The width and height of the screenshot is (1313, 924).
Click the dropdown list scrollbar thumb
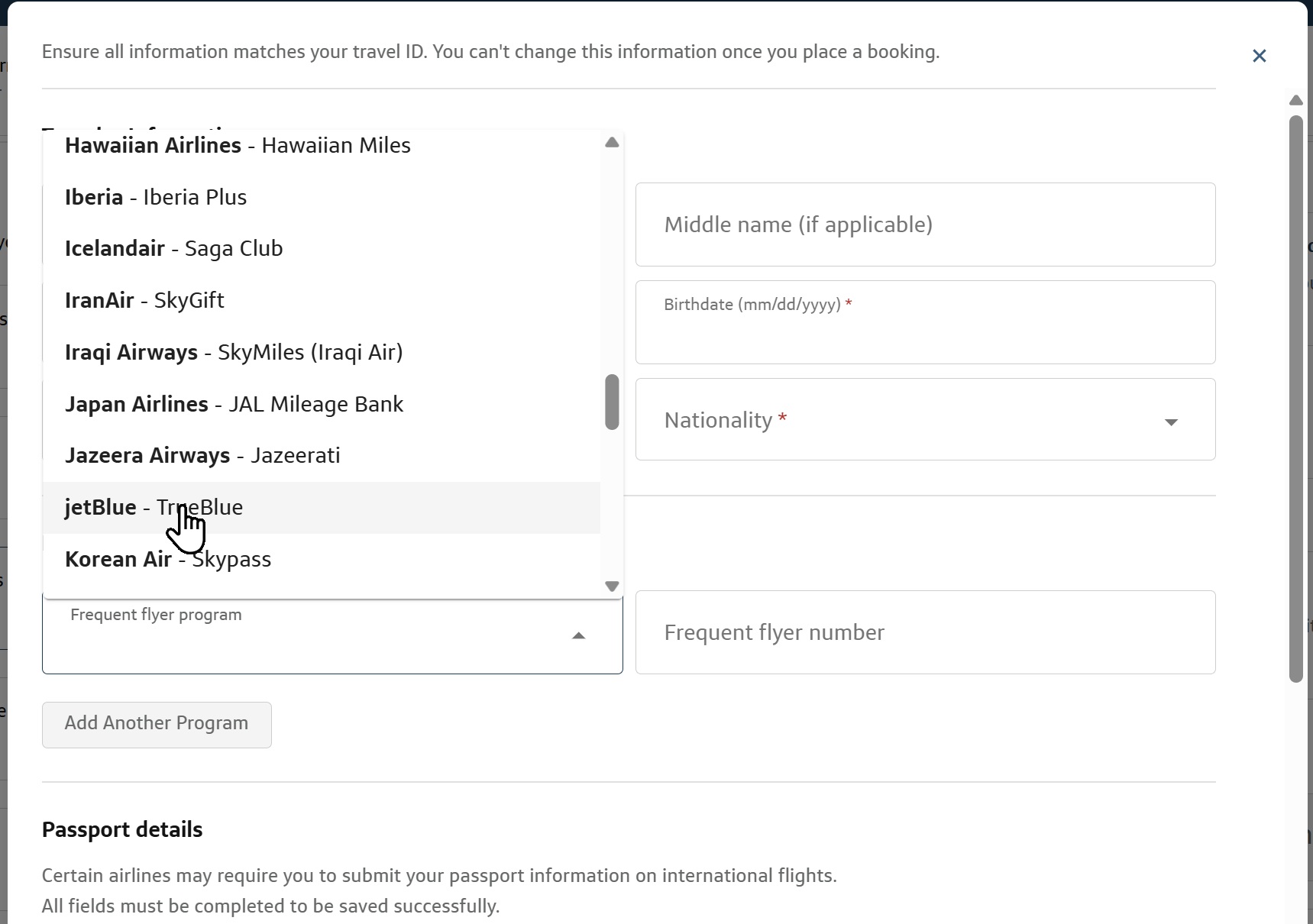click(612, 402)
